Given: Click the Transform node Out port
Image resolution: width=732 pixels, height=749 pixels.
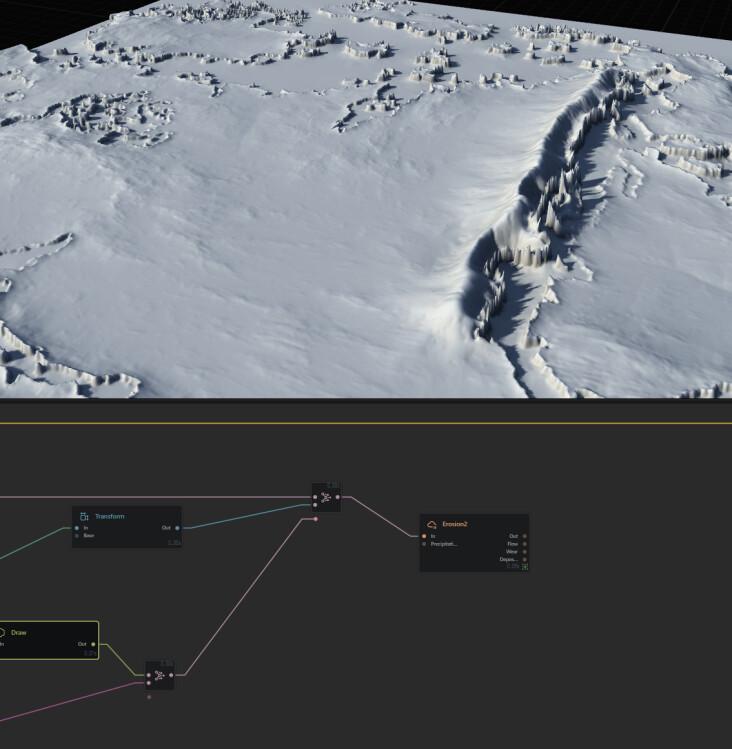Looking at the screenshot, I should click(x=177, y=528).
